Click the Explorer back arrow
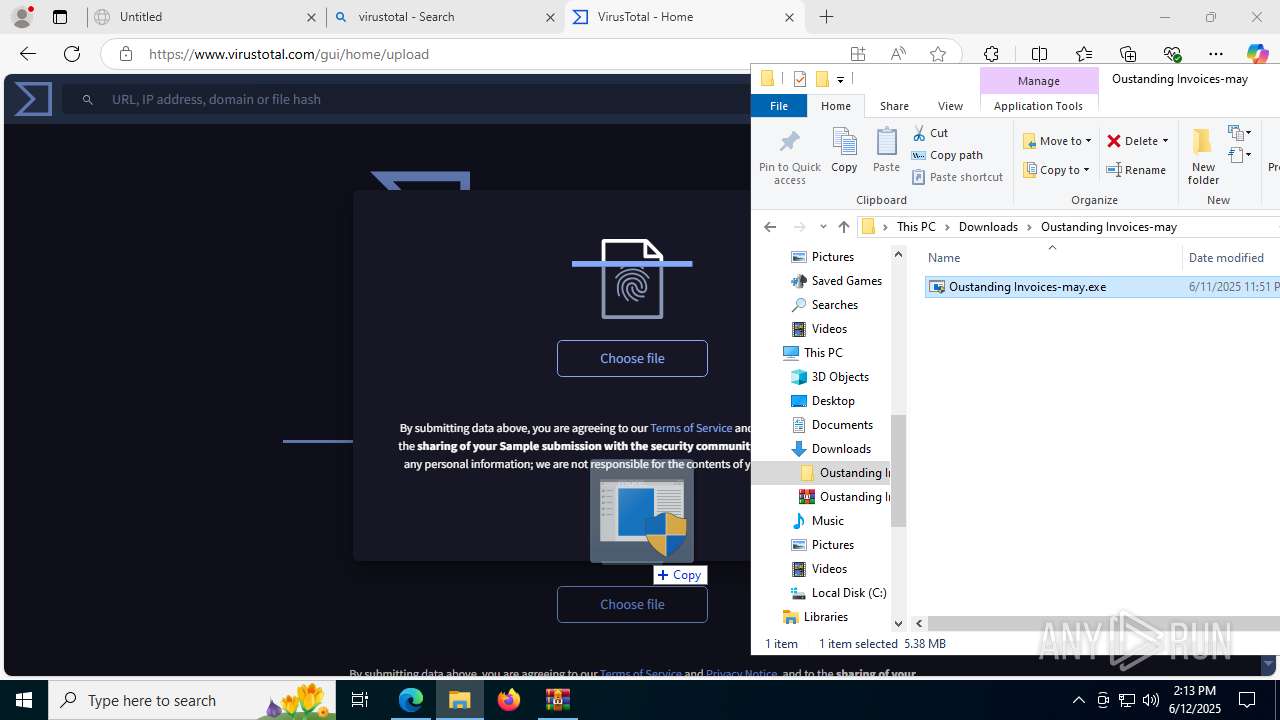Screen dimensions: 1280x720 (770, 227)
